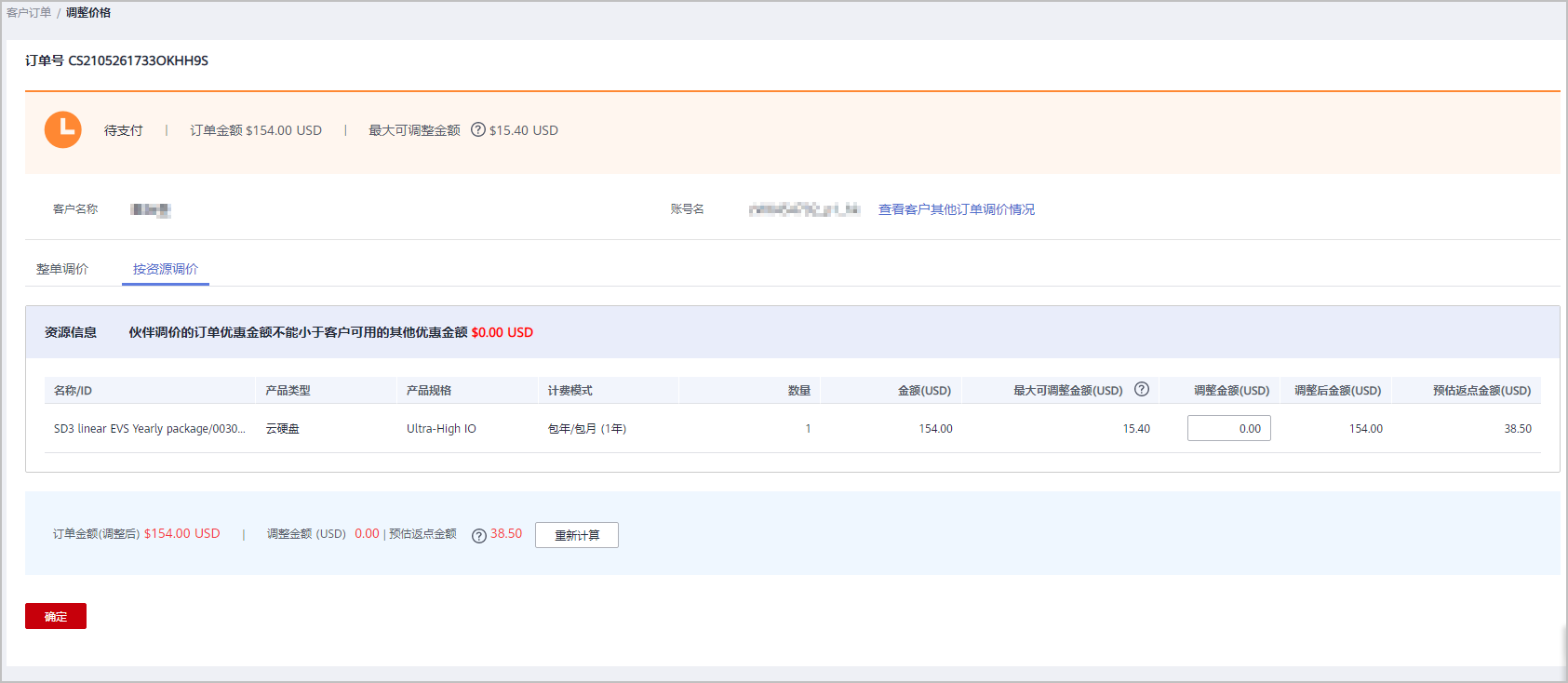
Task: Select the 按资源调价 tab
Action: click(x=166, y=269)
